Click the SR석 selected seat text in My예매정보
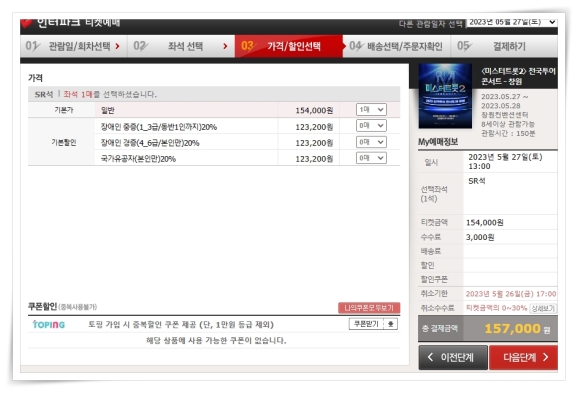 click(x=477, y=181)
